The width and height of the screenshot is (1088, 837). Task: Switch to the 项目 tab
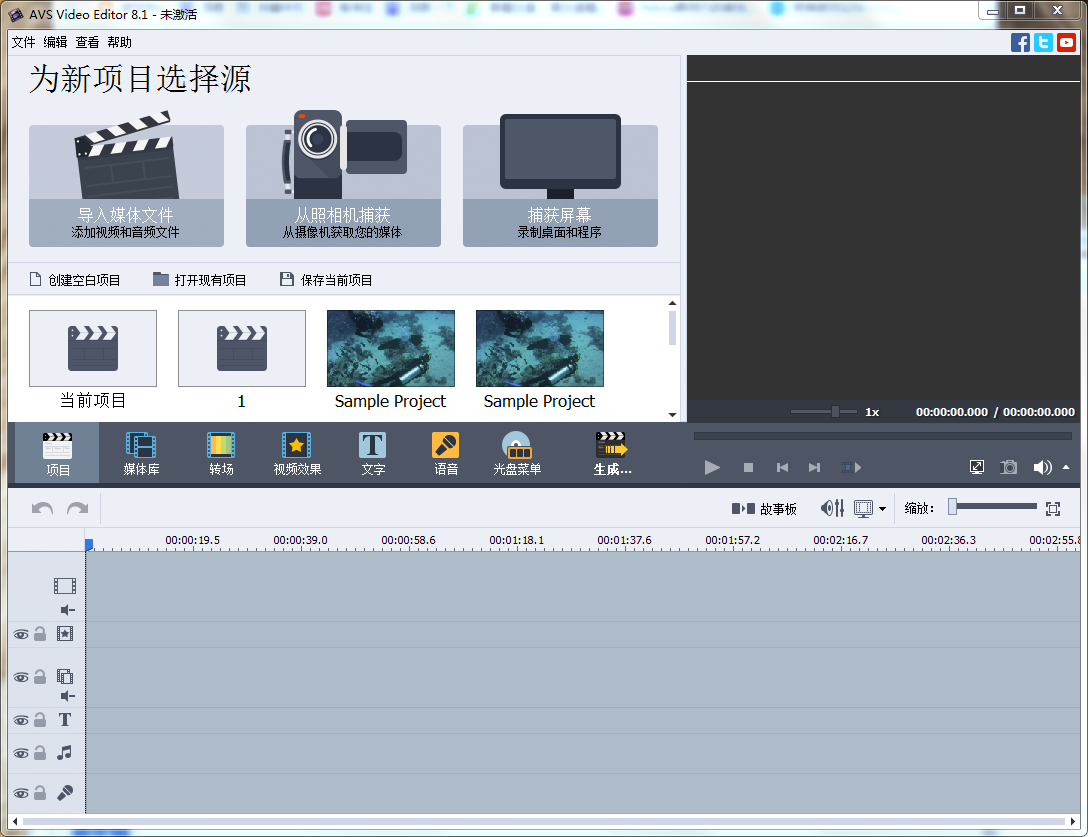tap(58, 453)
